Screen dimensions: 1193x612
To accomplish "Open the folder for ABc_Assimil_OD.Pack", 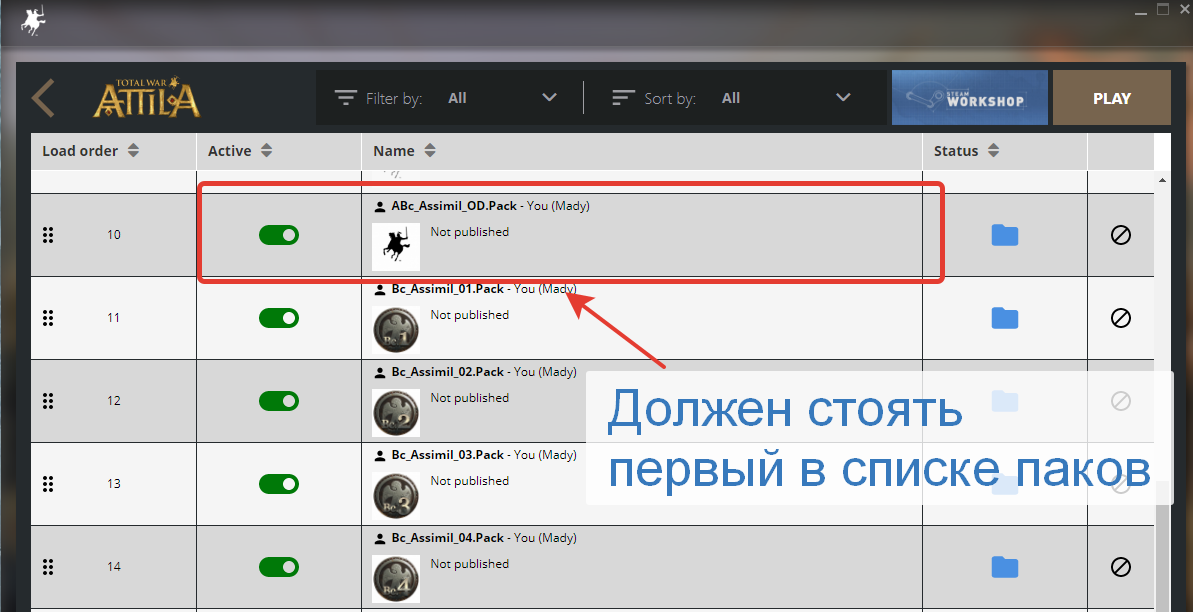I will (x=1005, y=235).
